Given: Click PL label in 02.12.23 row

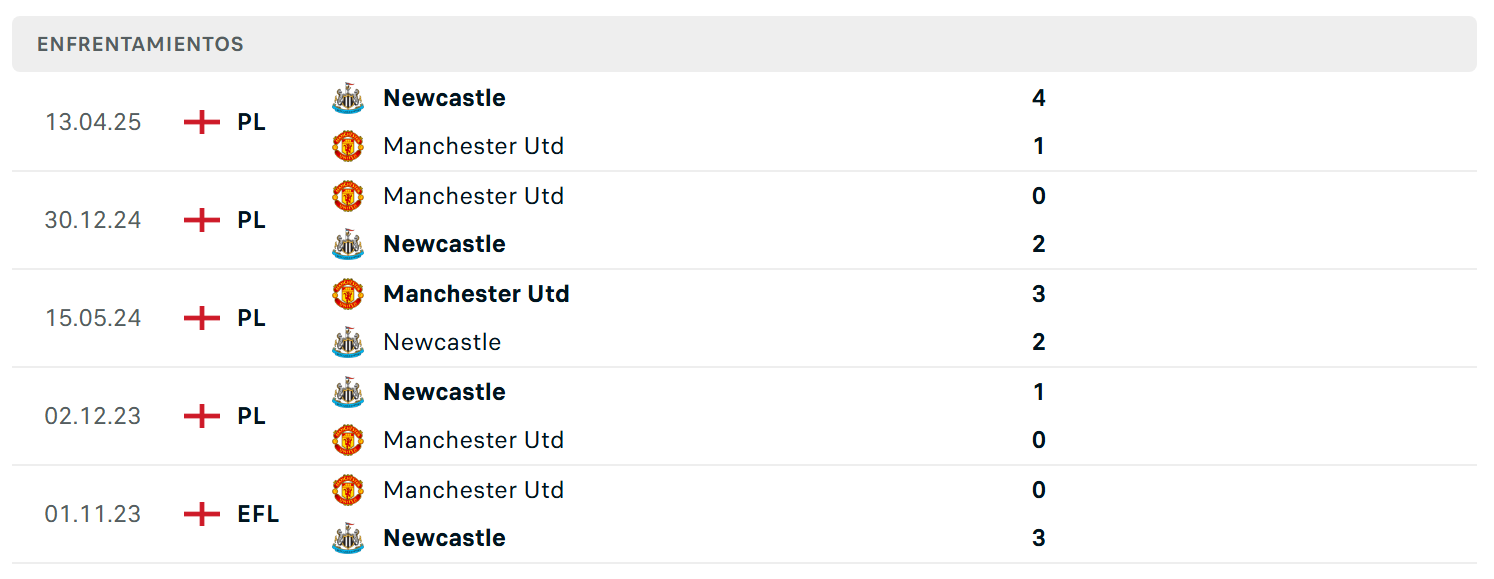Looking at the screenshot, I should (x=251, y=416).
